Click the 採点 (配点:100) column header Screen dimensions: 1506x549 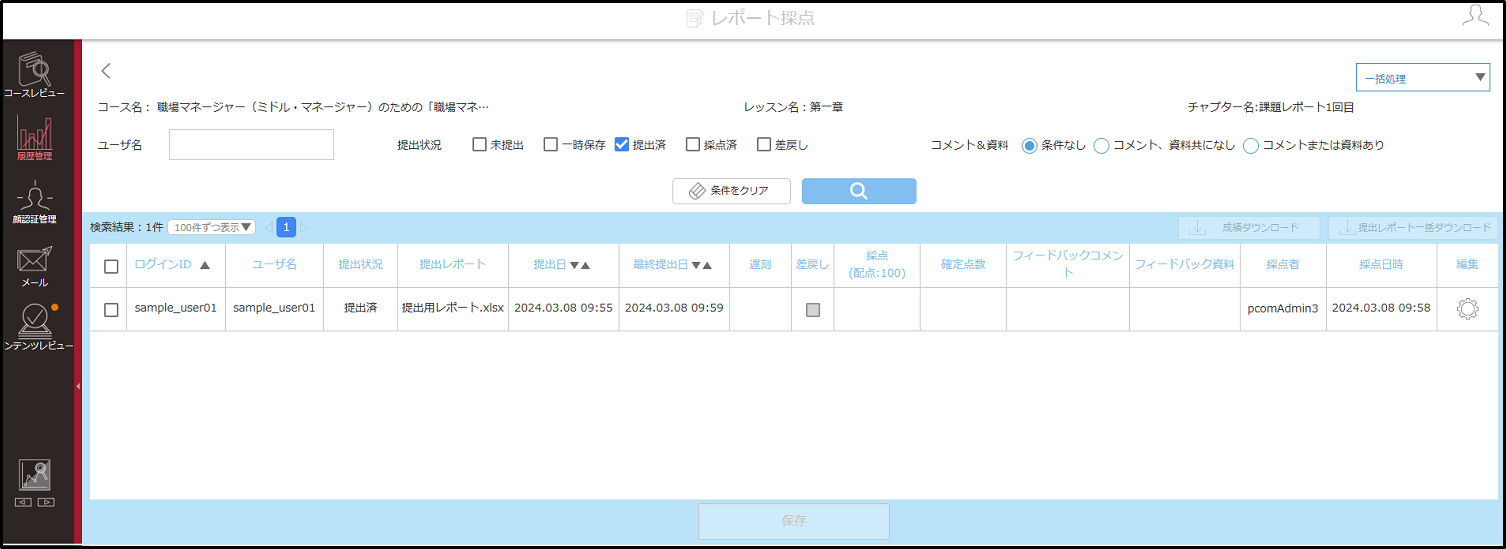click(877, 264)
